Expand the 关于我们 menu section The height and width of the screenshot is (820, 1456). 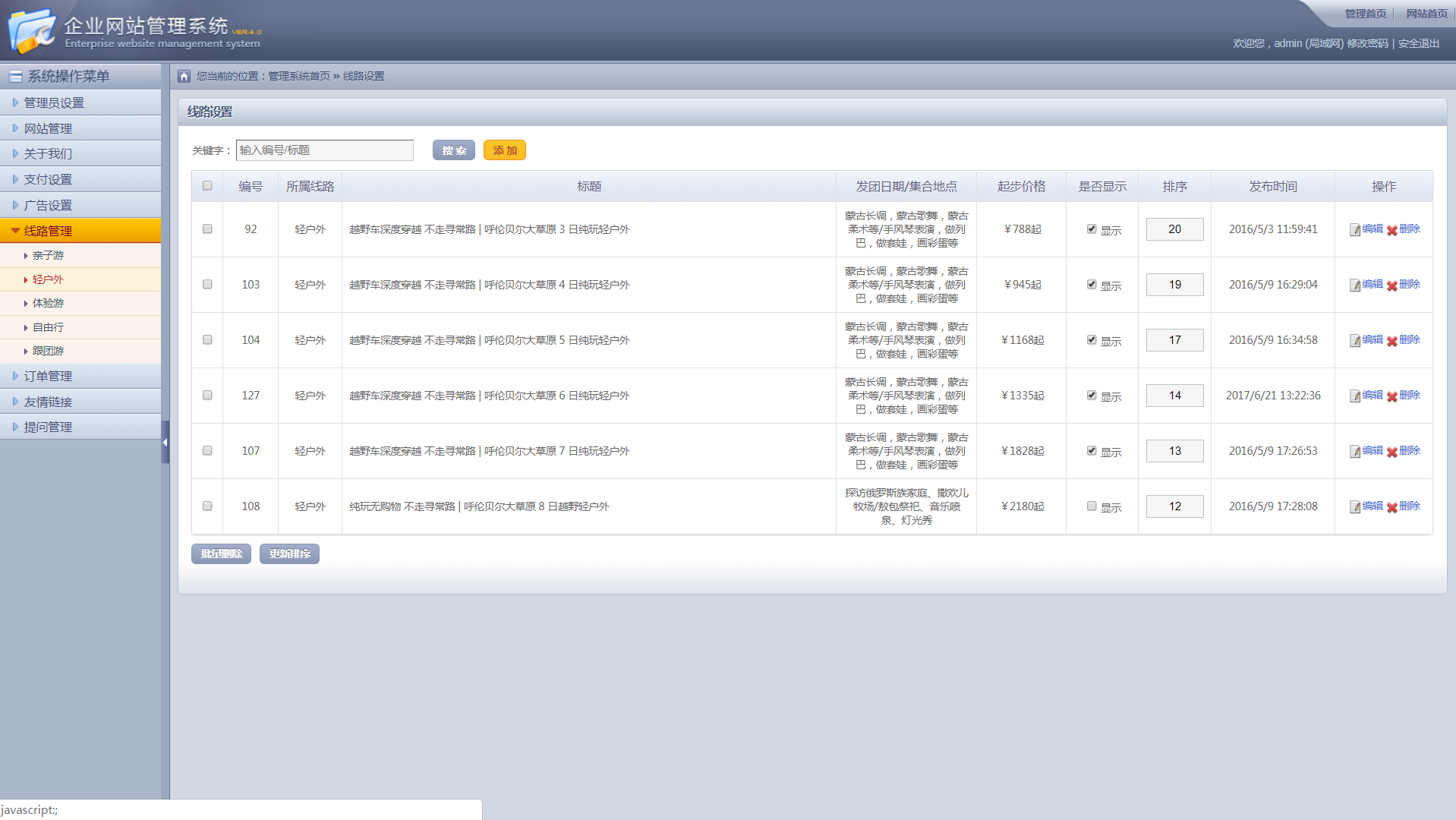(x=80, y=153)
